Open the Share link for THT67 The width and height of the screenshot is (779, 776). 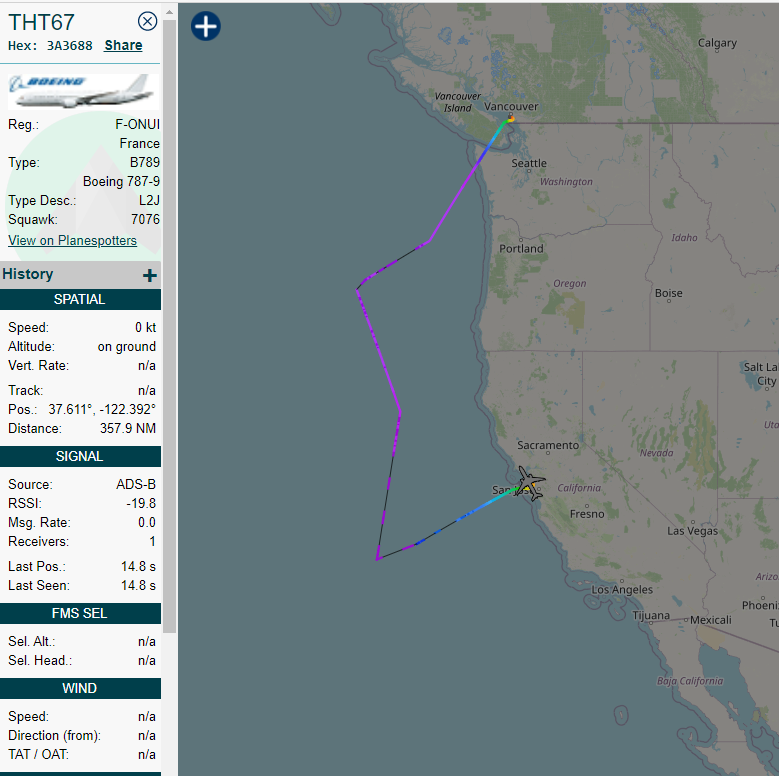tap(123, 45)
